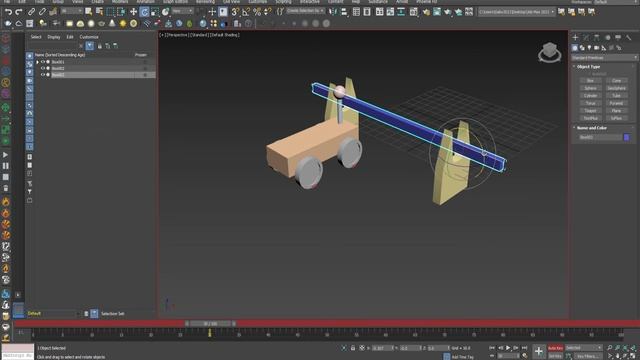Click the Cylinder primitive button
The width and height of the screenshot is (640, 360).
click(590, 96)
